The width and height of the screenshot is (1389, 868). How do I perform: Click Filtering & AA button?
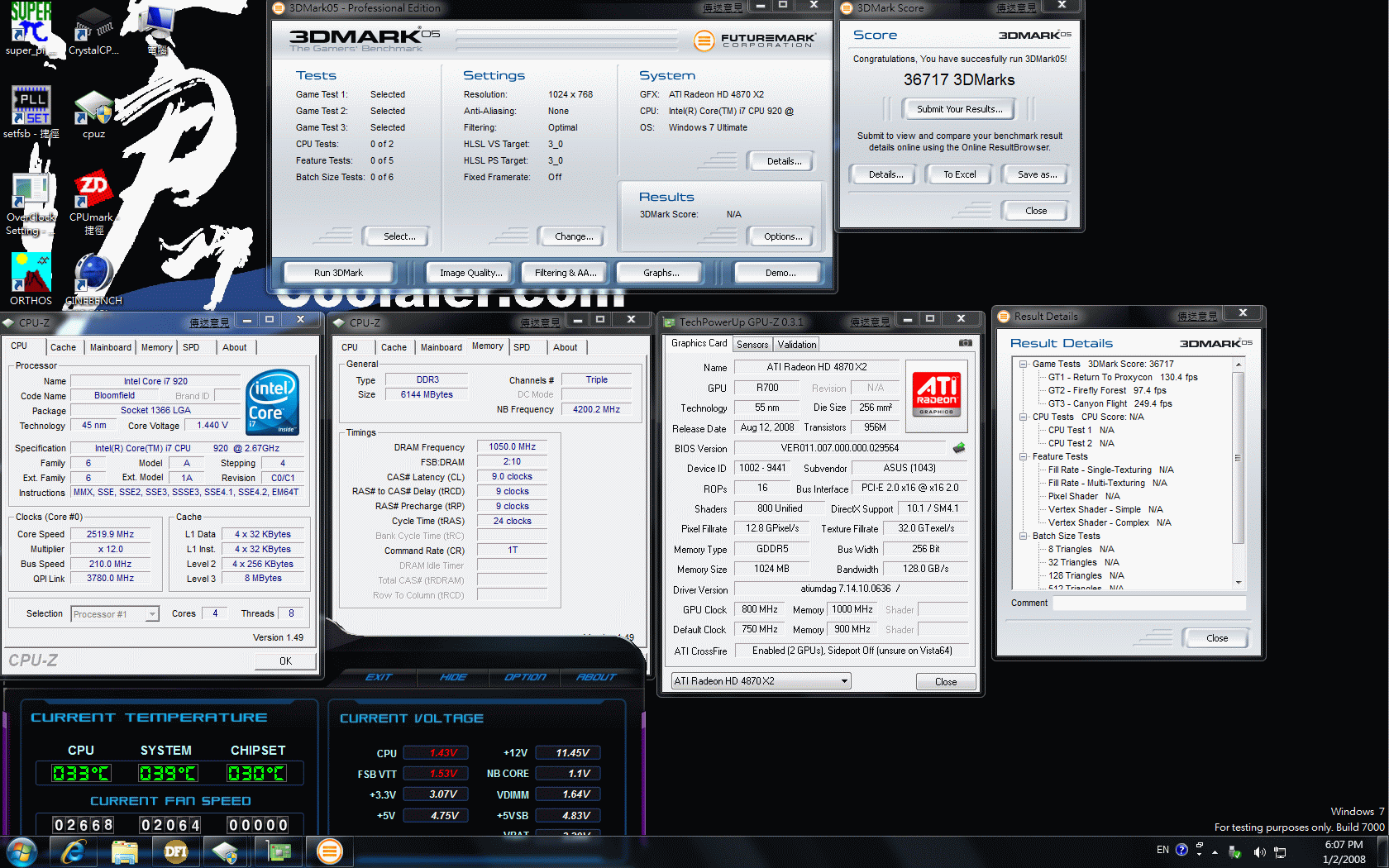tap(566, 273)
